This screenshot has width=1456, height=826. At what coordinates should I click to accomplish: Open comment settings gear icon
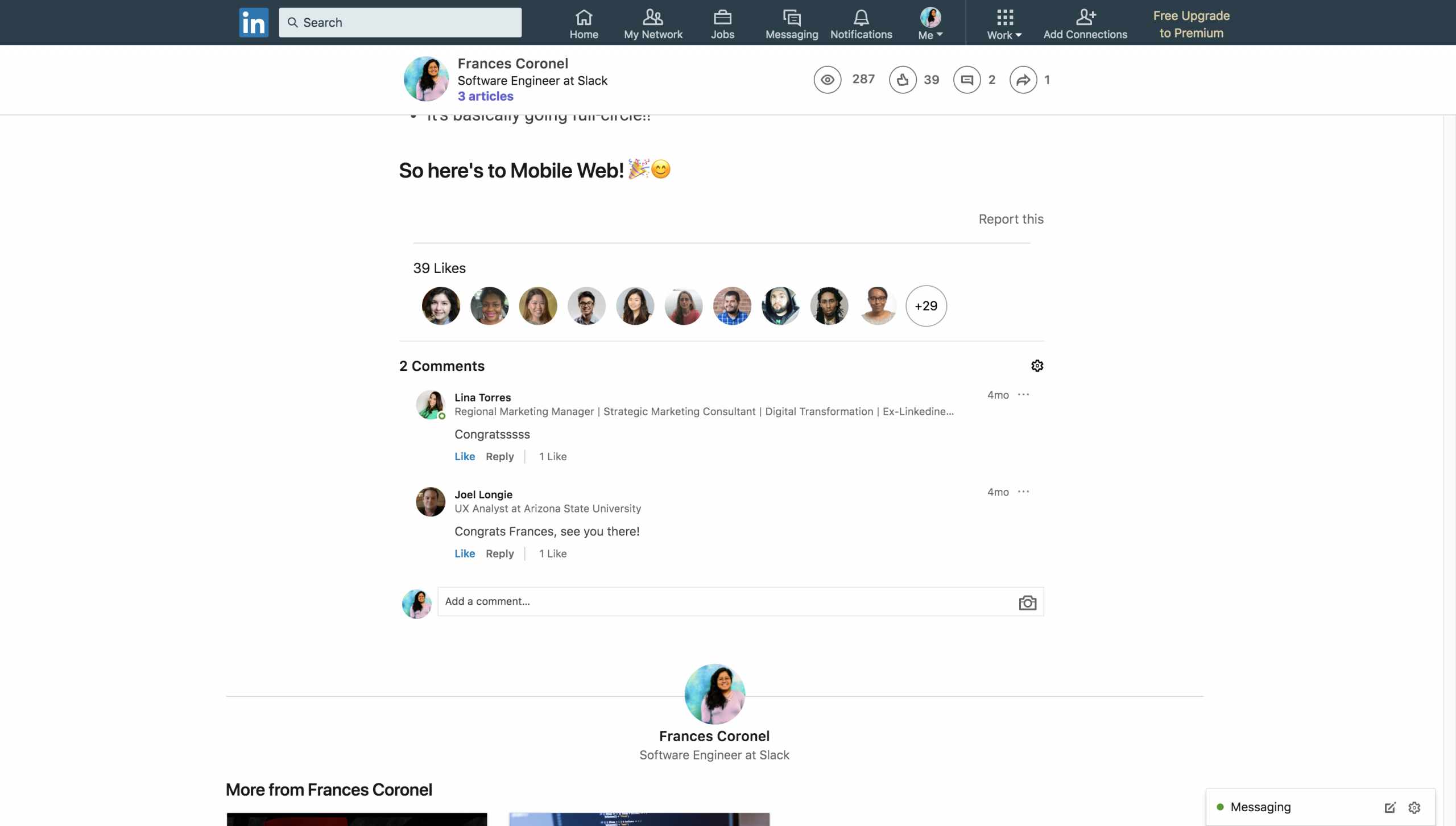point(1037,366)
